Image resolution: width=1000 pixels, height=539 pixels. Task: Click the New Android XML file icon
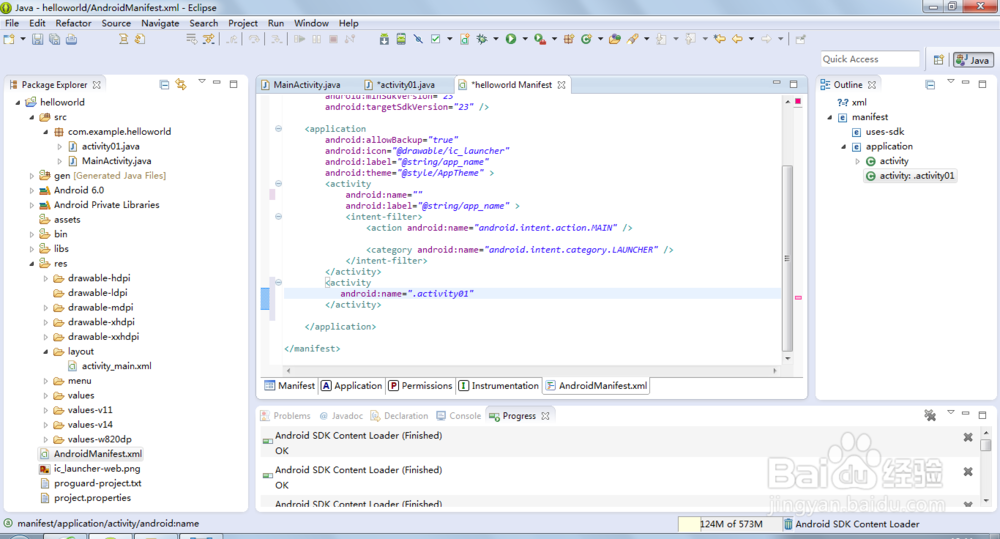click(465, 40)
